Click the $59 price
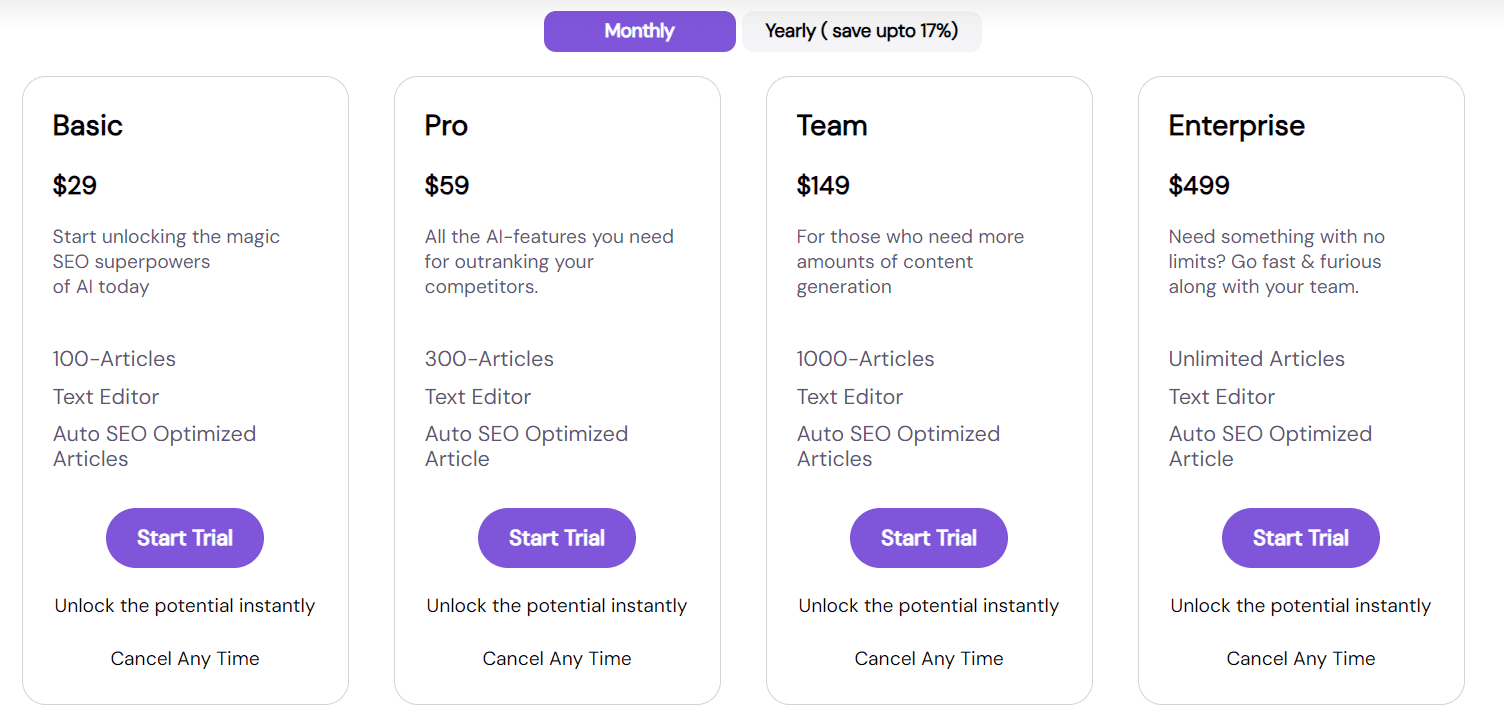The width and height of the screenshot is (1504, 719). [447, 186]
